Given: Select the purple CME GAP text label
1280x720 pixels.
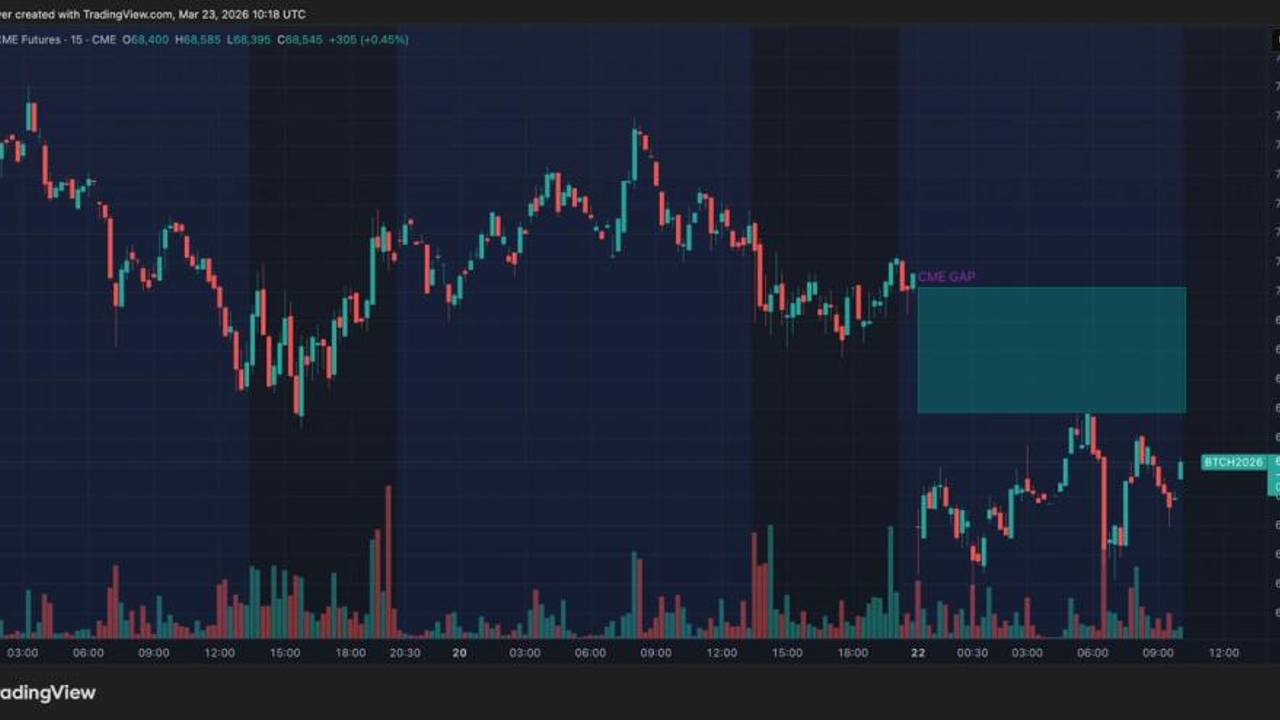Looking at the screenshot, I should 946,276.
